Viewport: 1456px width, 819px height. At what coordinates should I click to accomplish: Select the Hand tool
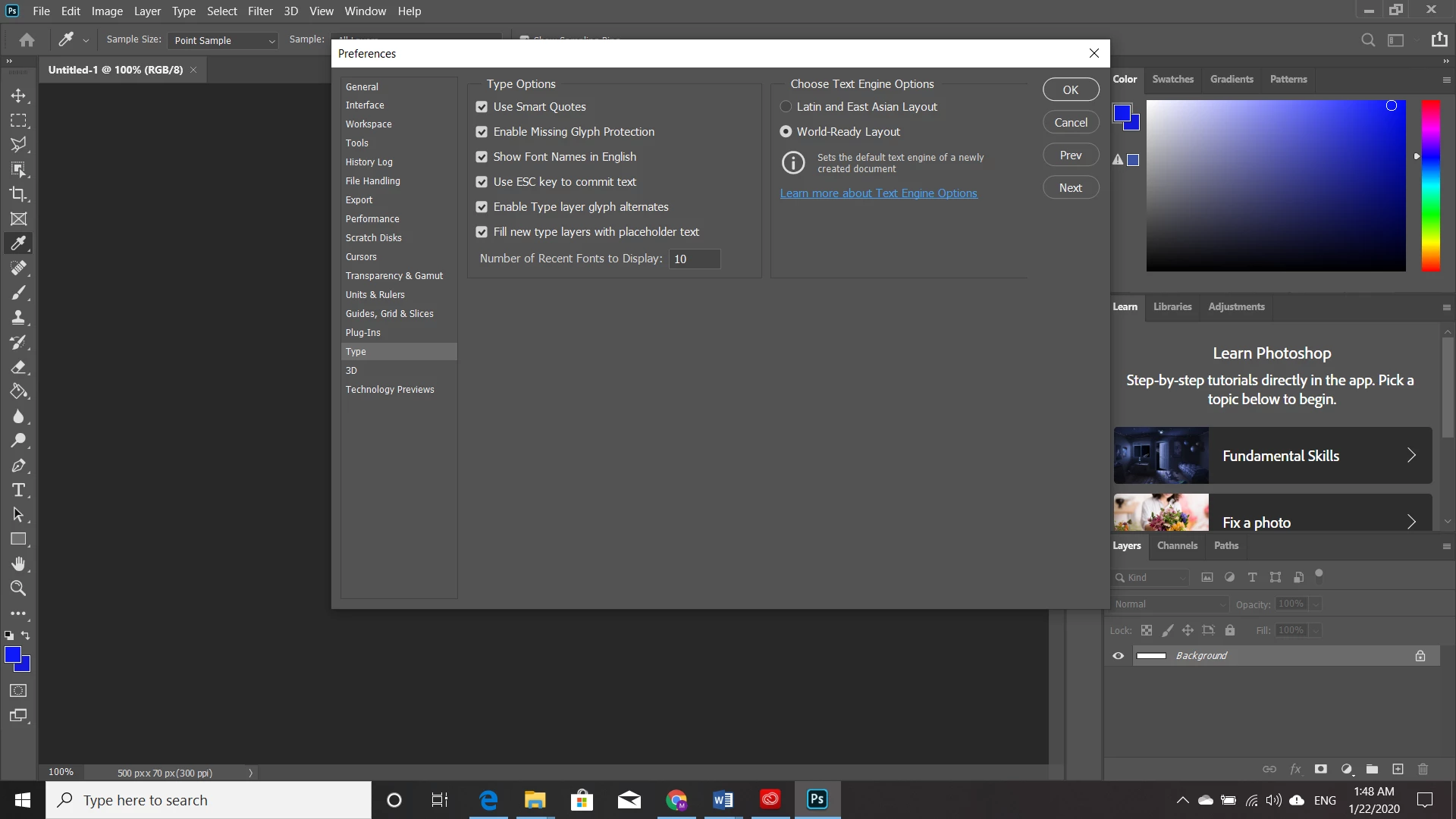[x=18, y=563]
